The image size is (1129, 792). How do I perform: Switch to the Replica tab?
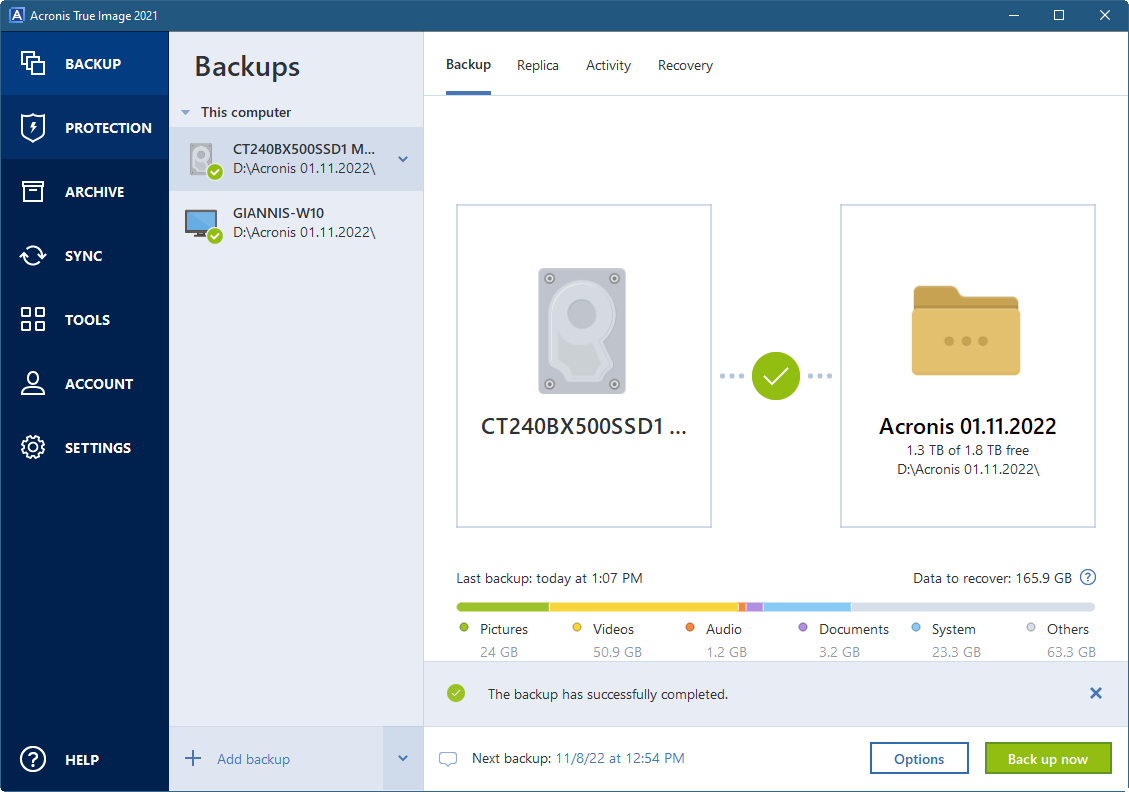[x=538, y=66]
